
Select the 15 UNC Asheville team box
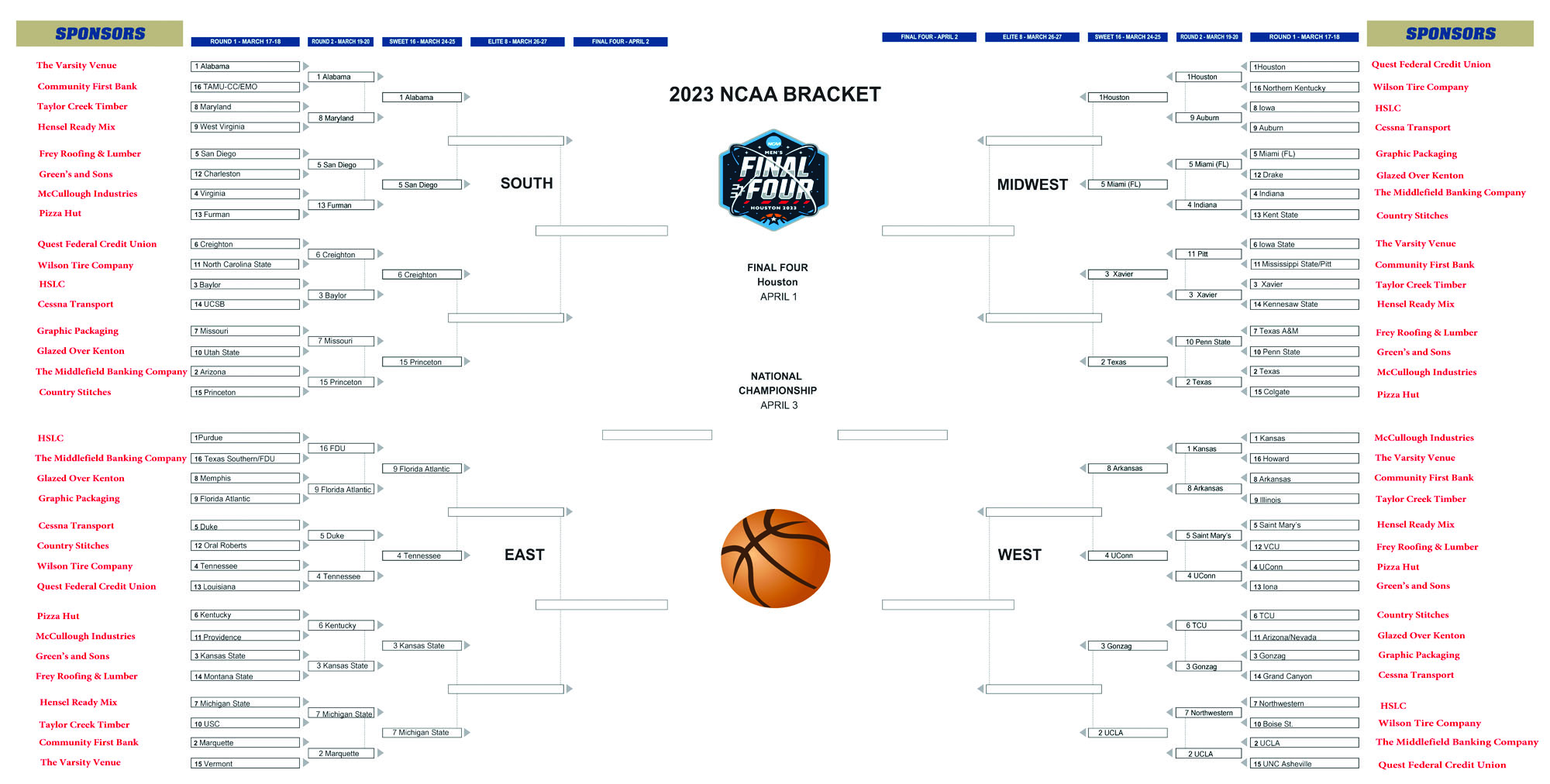pos(1304,764)
